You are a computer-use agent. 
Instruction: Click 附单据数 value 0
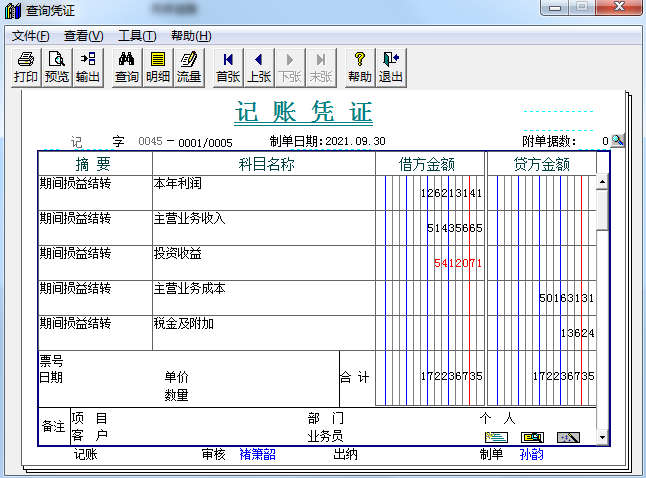point(605,141)
